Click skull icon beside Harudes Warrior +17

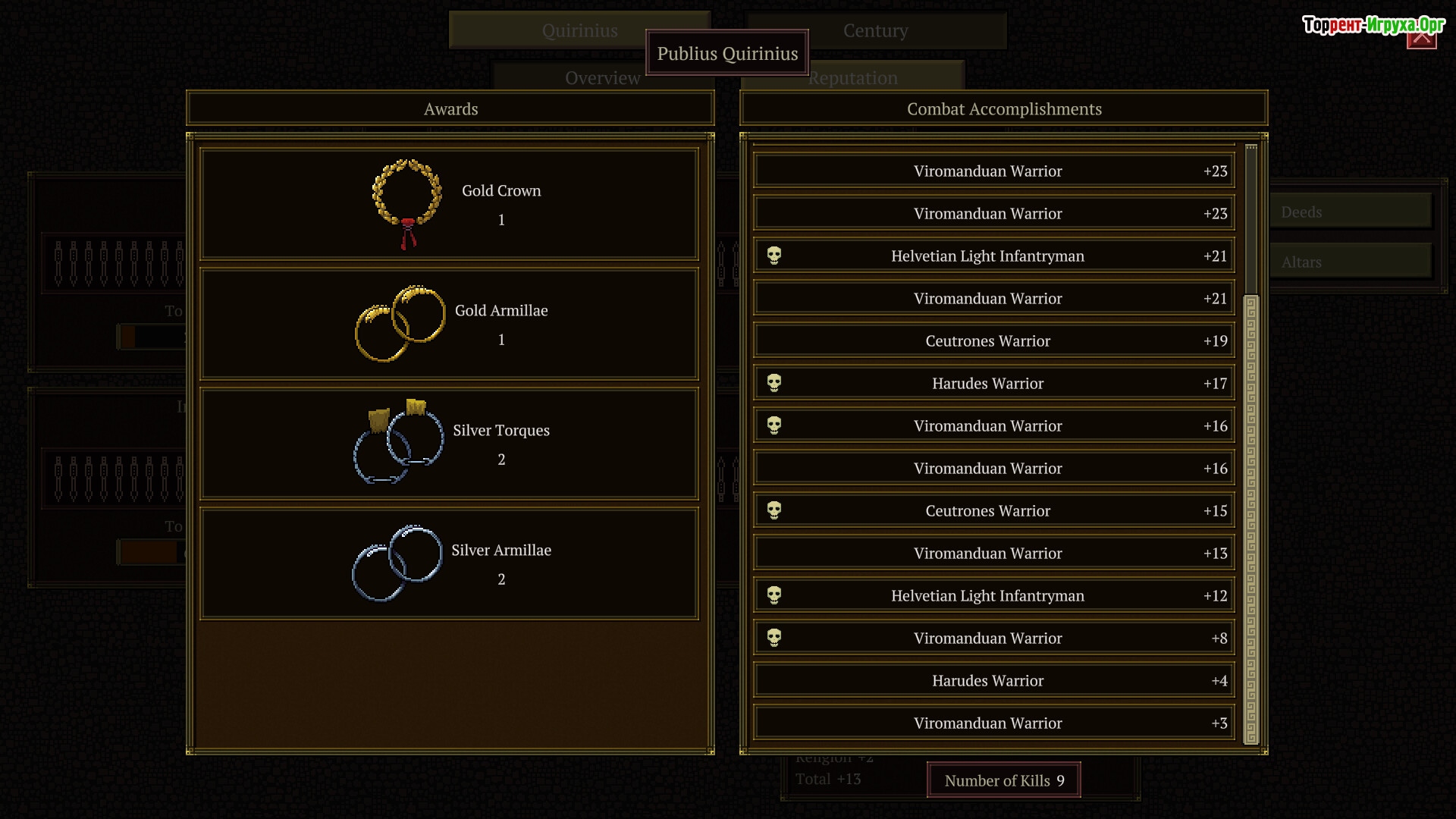coord(774,383)
